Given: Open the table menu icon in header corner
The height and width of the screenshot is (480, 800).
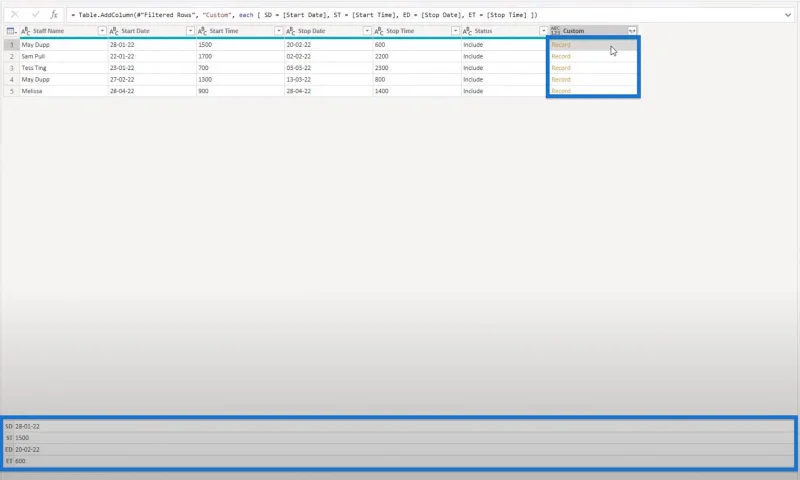Looking at the screenshot, I should 11,31.
